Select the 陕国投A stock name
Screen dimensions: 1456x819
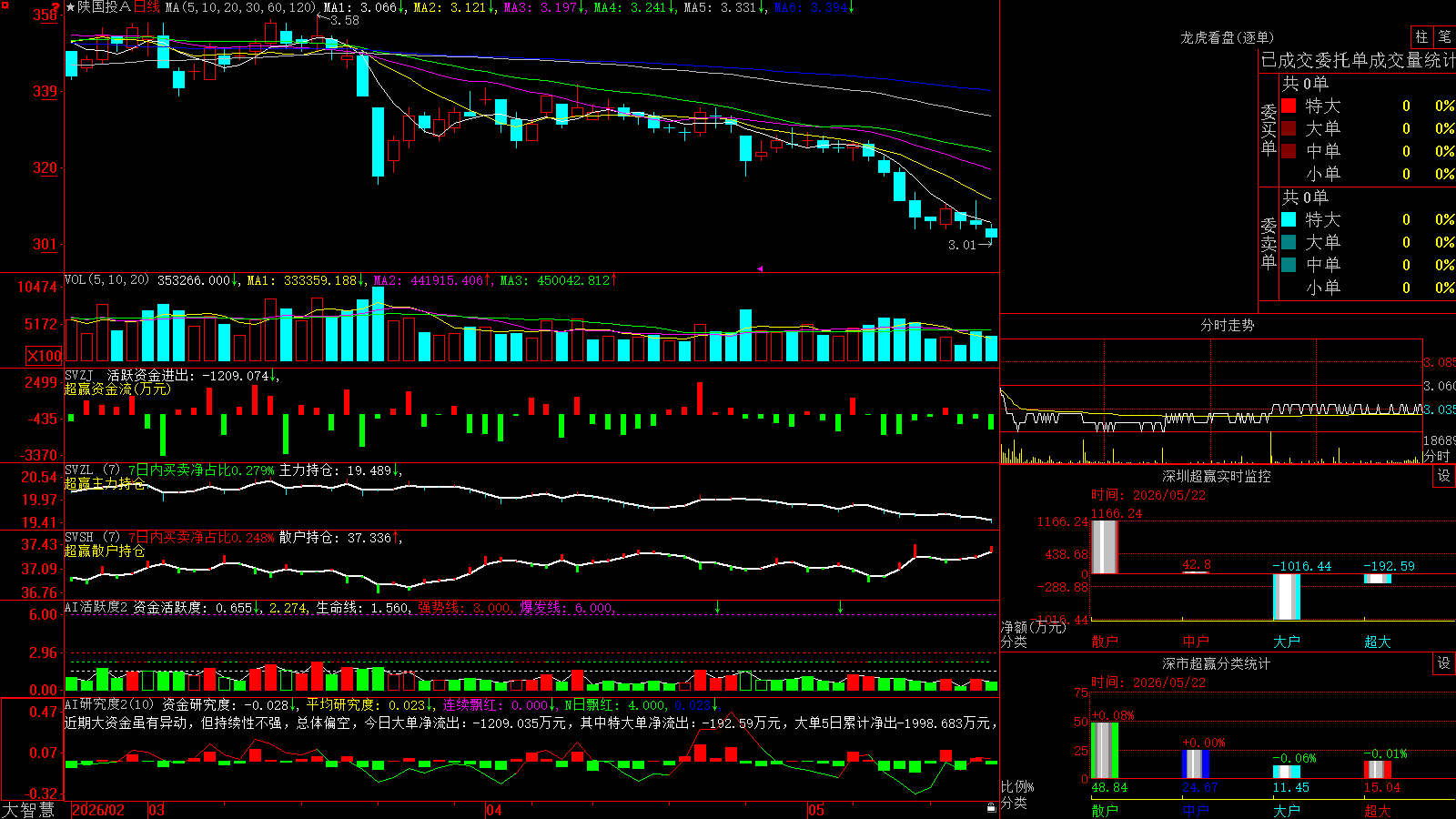pos(104,7)
